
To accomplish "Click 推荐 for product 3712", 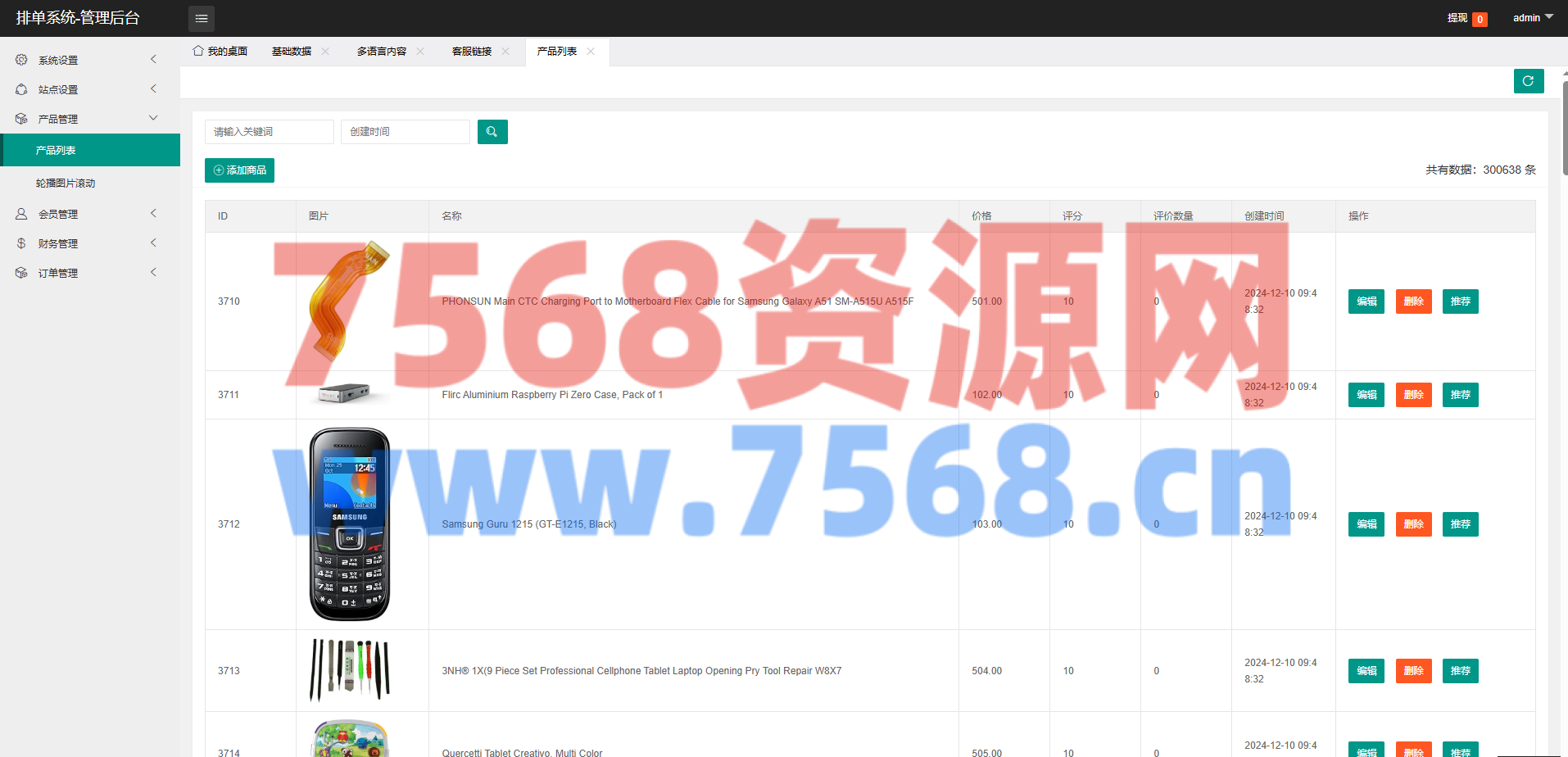I will pos(1460,524).
